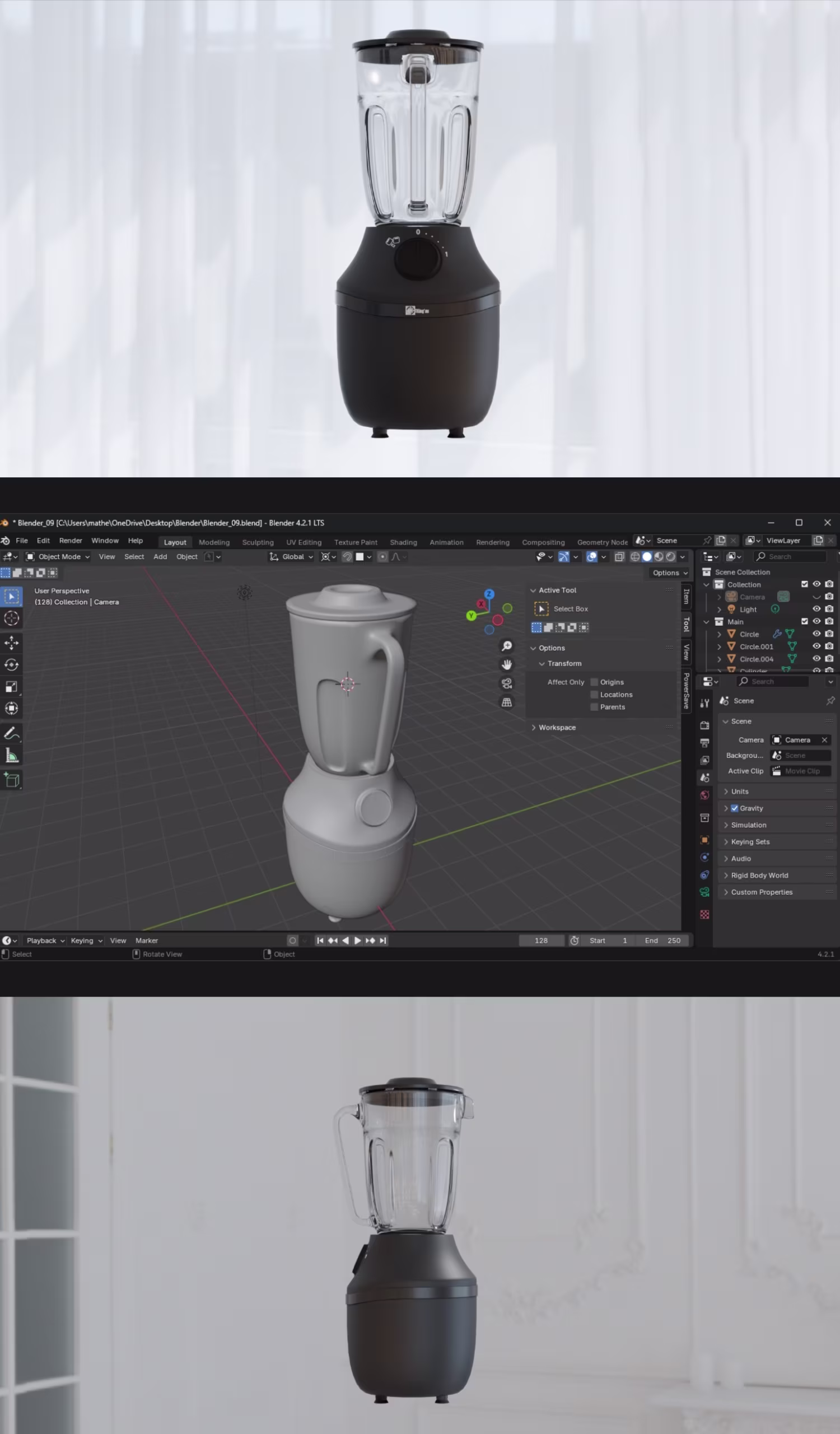Enable Affect Only Parents checkbox
840x1434 pixels.
coord(594,707)
